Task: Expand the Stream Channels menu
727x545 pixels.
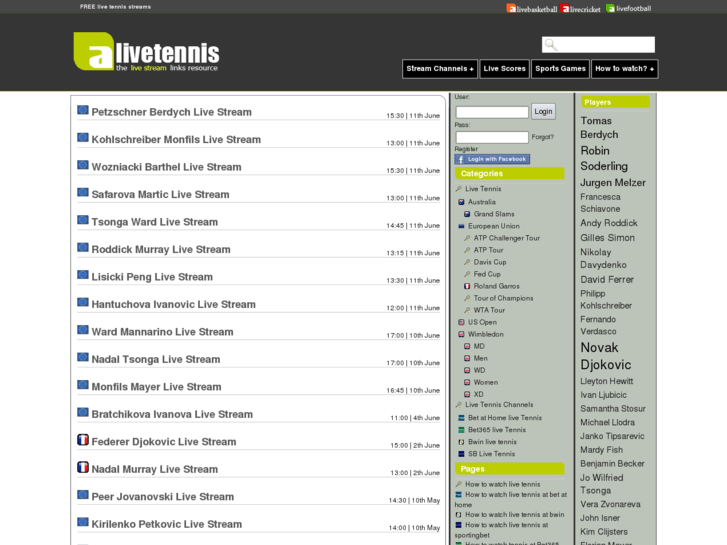Action: pos(440,69)
